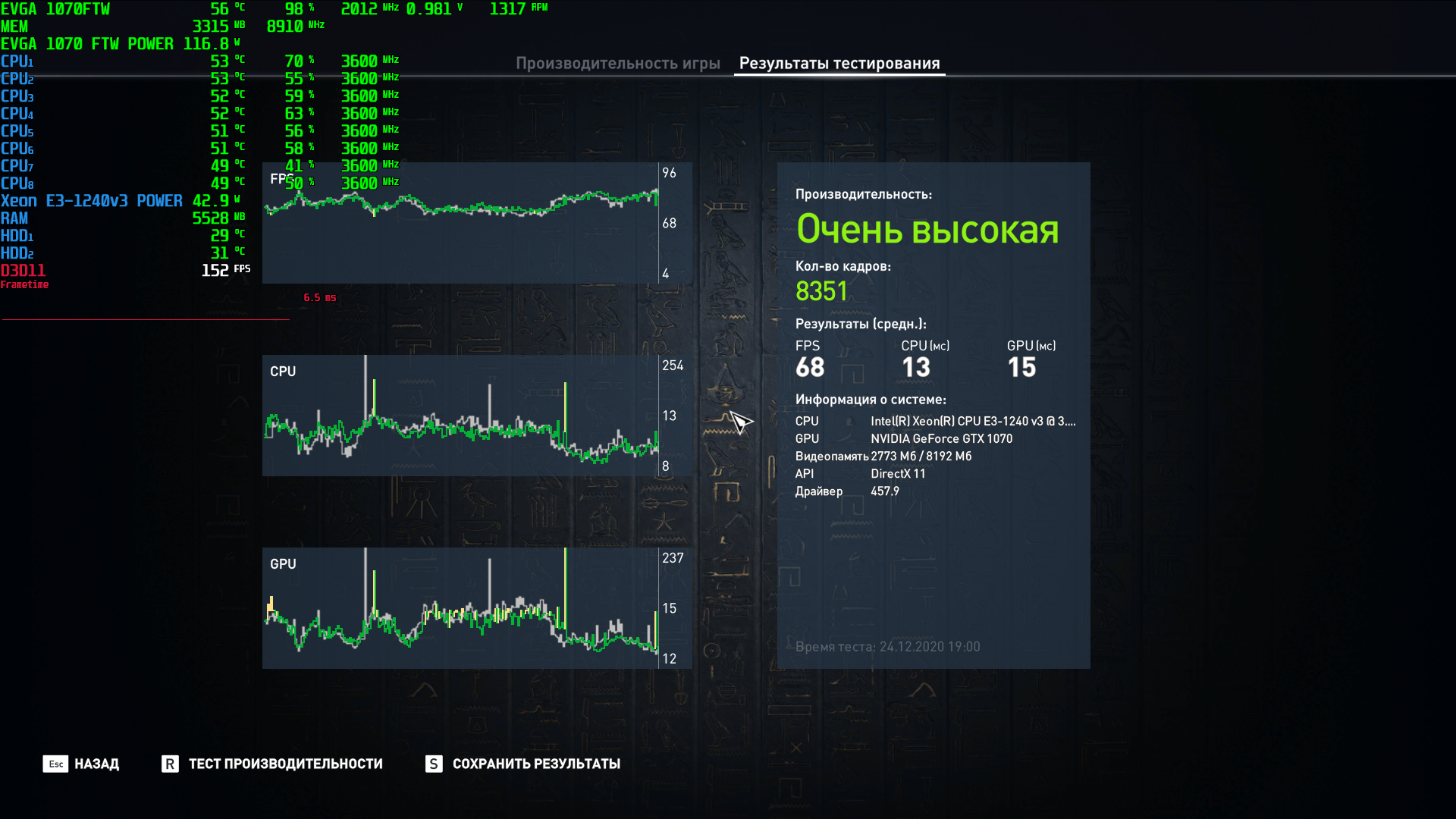Go back with НАЗАД button
Image resolution: width=1456 pixels, height=819 pixels.
(96, 764)
